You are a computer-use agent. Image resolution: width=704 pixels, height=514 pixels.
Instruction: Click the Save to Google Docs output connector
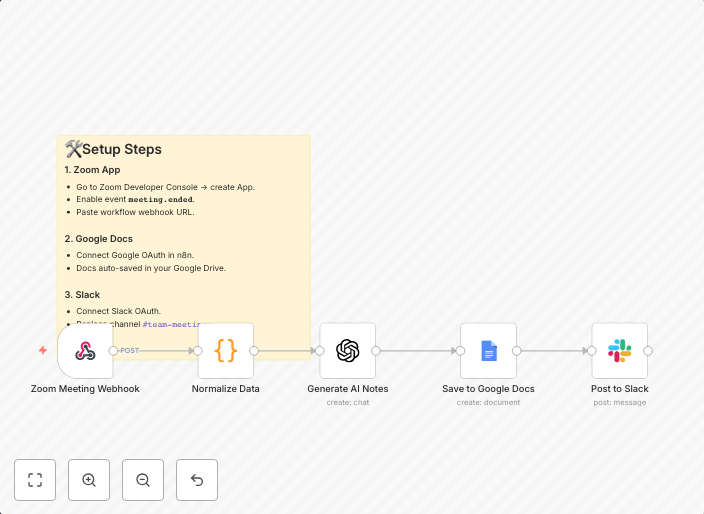pyautogui.click(x=517, y=351)
